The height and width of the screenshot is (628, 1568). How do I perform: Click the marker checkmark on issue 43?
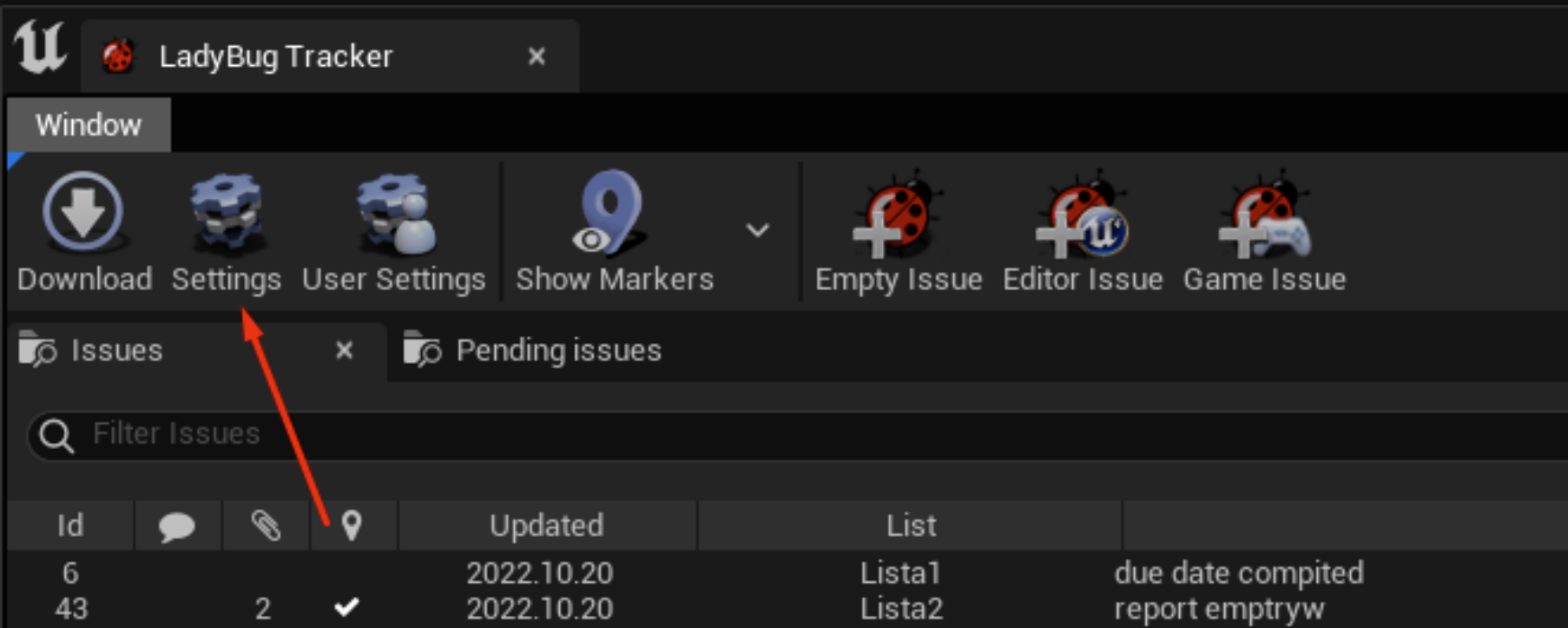(x=347, y=607)
